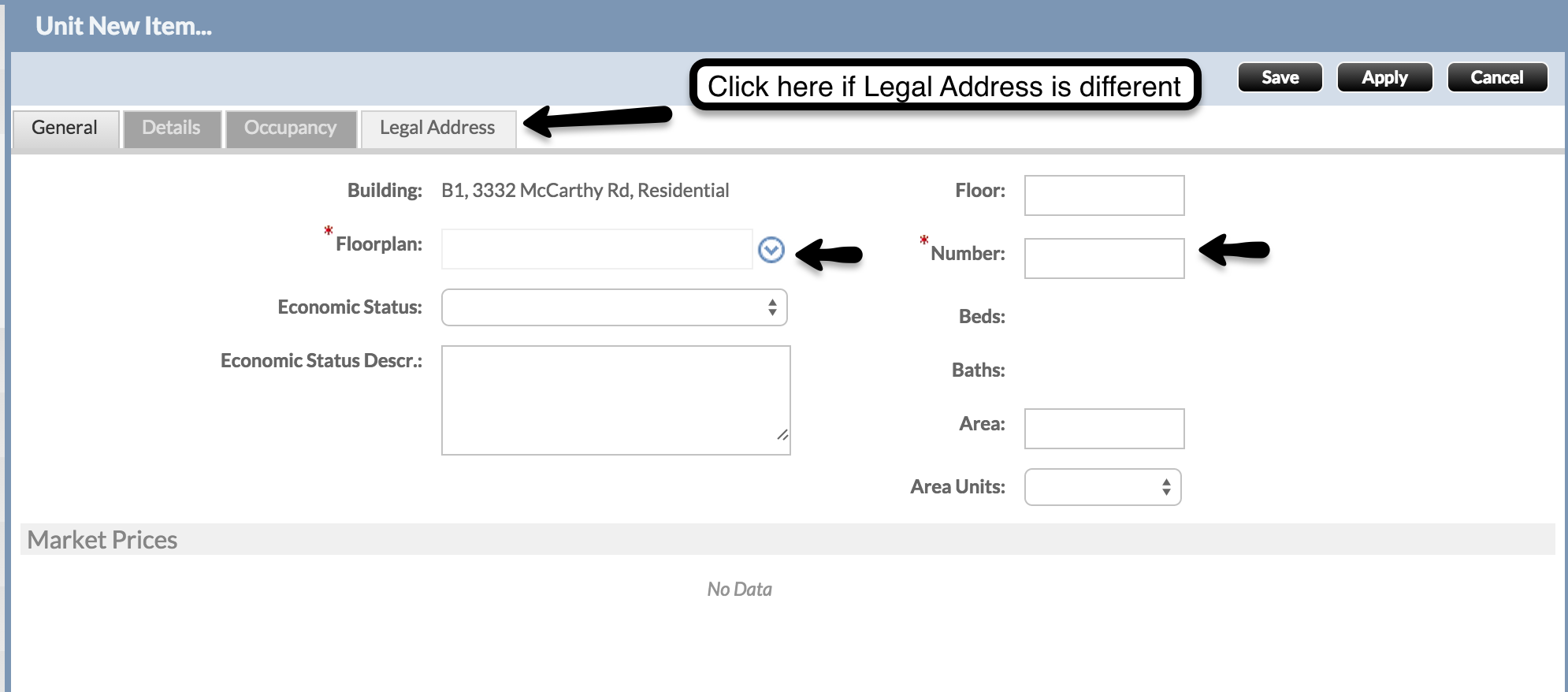Click the Building address value text
The image size is (1568, 692).
pyautogui.click(x=585, y=191)
